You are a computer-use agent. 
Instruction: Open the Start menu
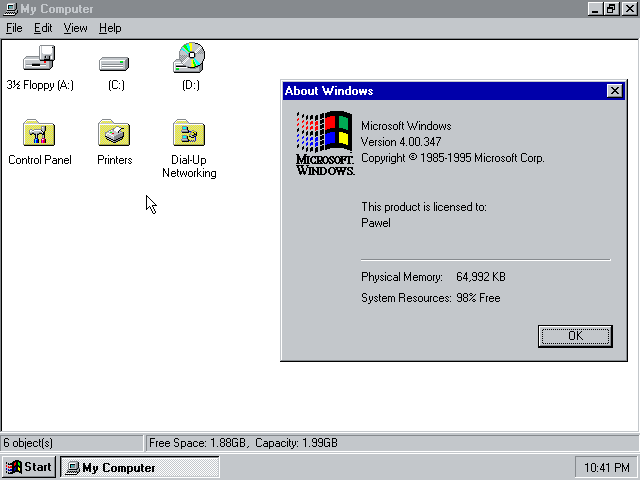[29, 467]
